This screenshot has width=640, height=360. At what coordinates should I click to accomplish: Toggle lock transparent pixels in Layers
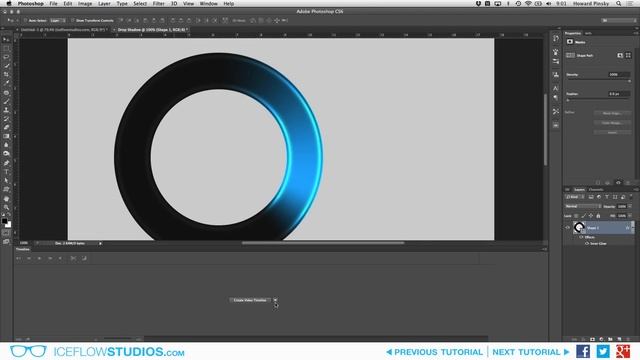click(x=576, y=216)
